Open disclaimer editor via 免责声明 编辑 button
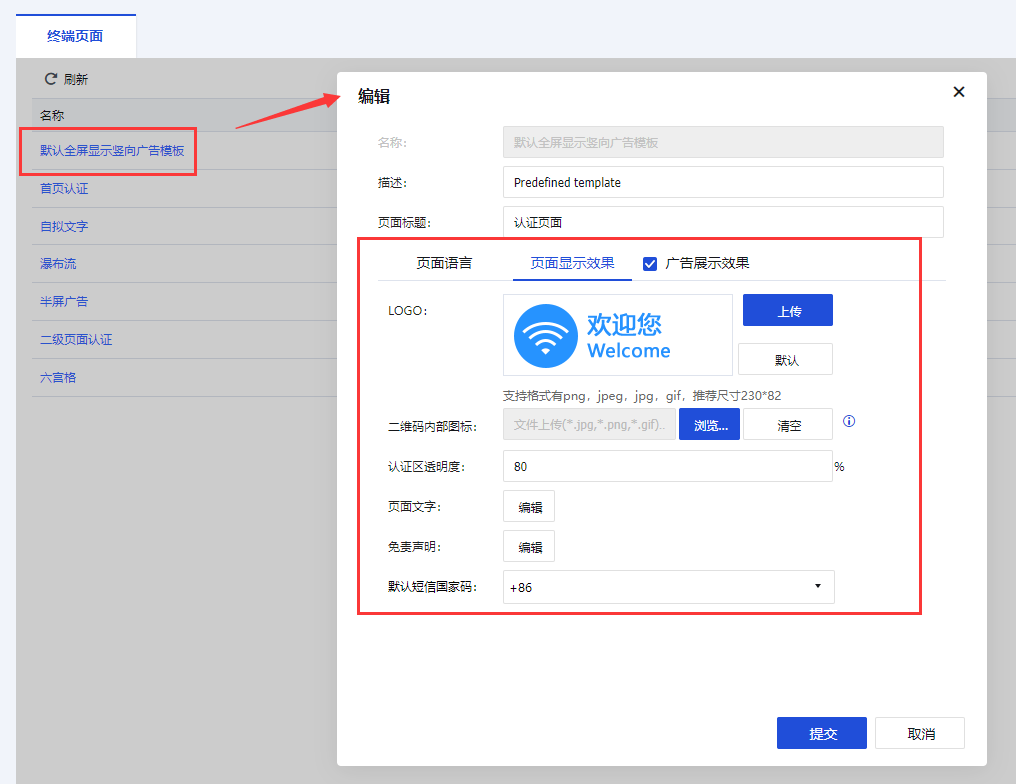The height and width of the screenshot is (784, 1016). tap(529, 547)
